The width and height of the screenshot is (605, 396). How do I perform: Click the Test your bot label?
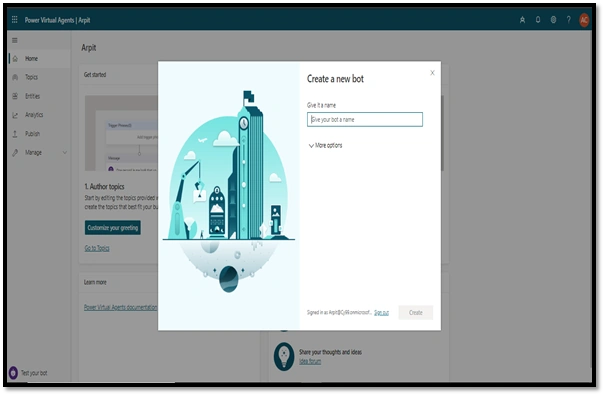pos(34,373)
